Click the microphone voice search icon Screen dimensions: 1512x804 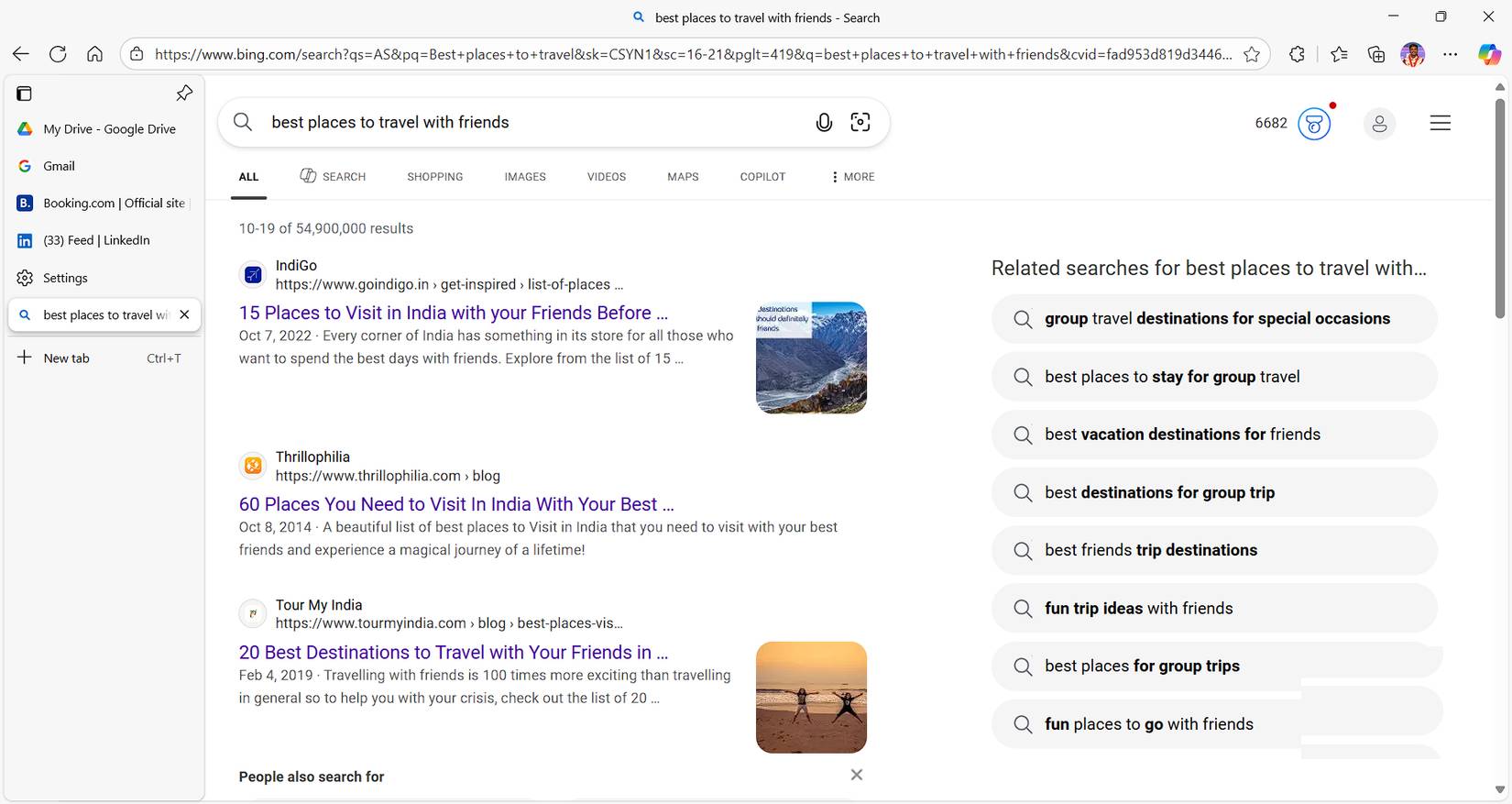point(824,123)
